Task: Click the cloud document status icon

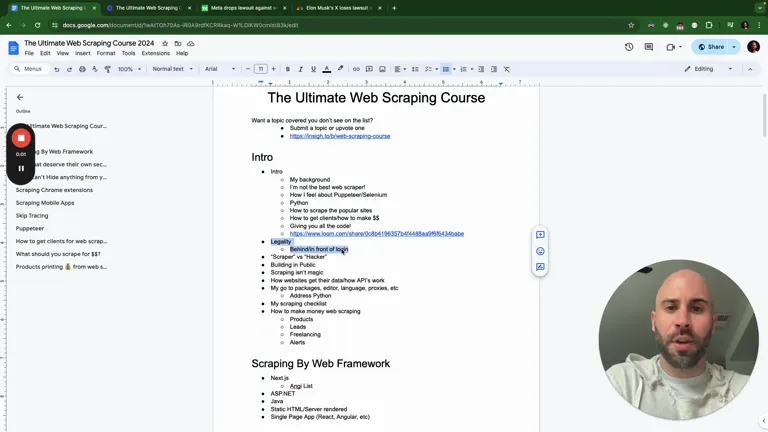Action: tap(191, 44)
